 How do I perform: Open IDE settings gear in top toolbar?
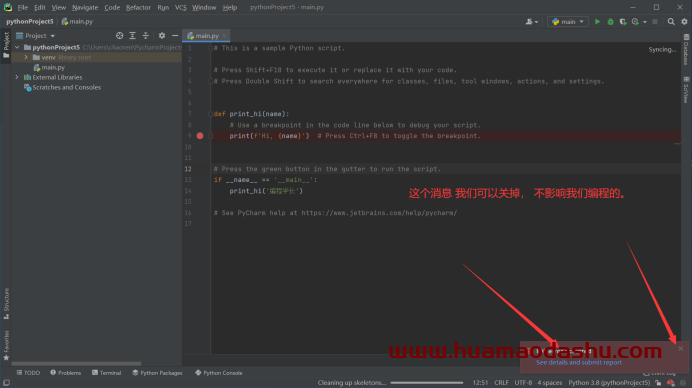684,22
